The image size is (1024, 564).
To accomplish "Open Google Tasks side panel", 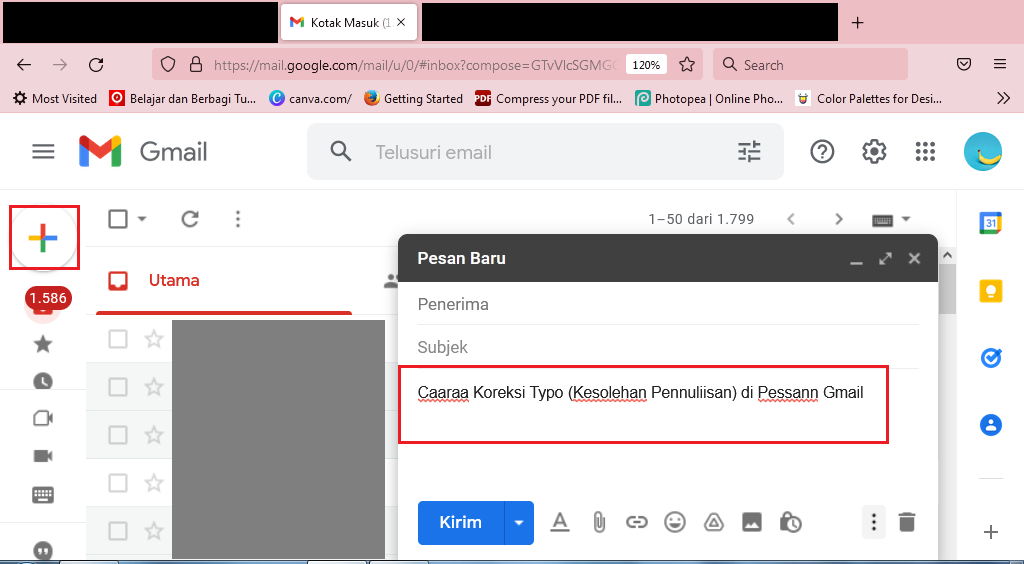I will pos(991,358).
